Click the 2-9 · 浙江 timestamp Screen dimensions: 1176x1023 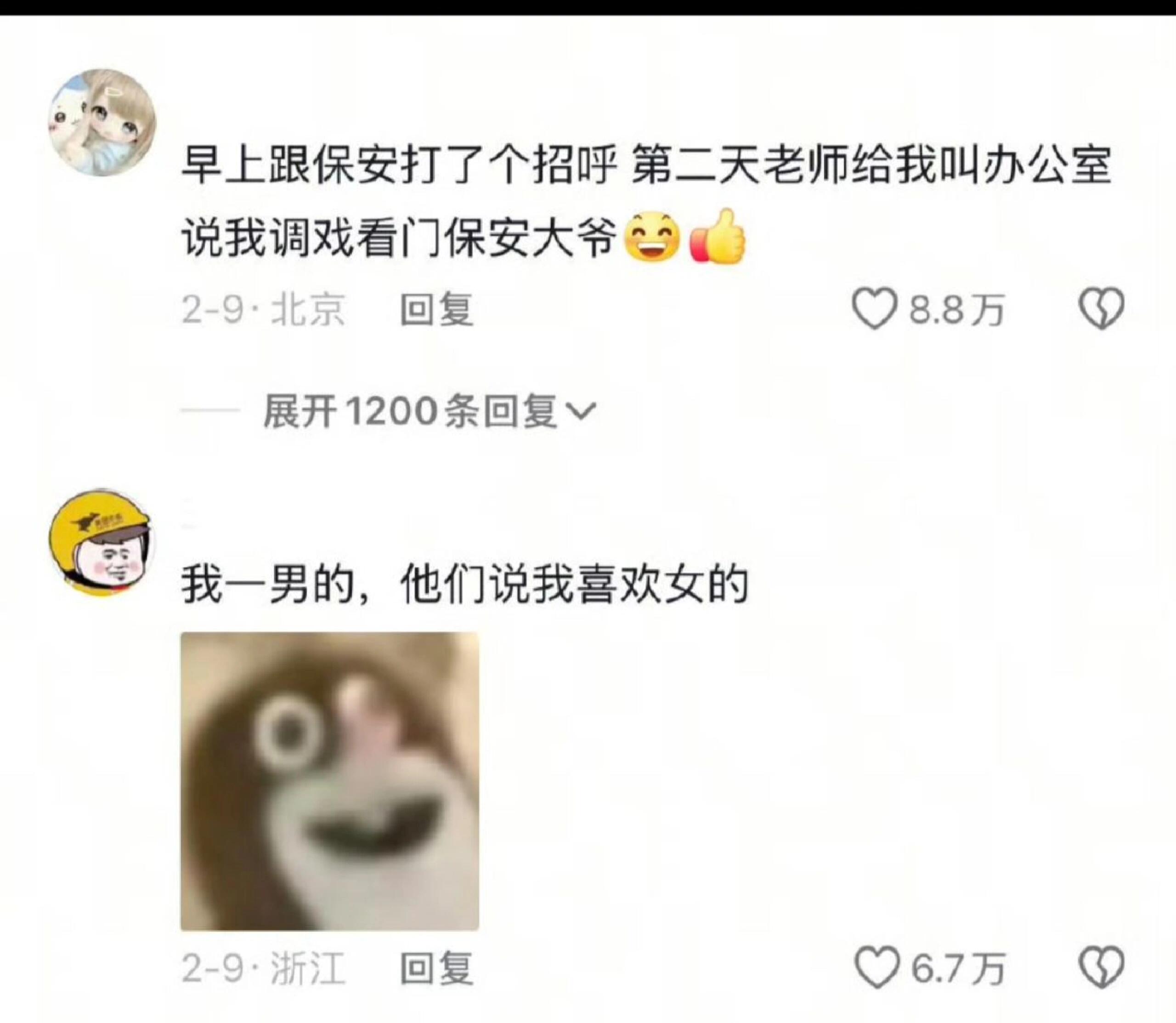click(264, 968)
